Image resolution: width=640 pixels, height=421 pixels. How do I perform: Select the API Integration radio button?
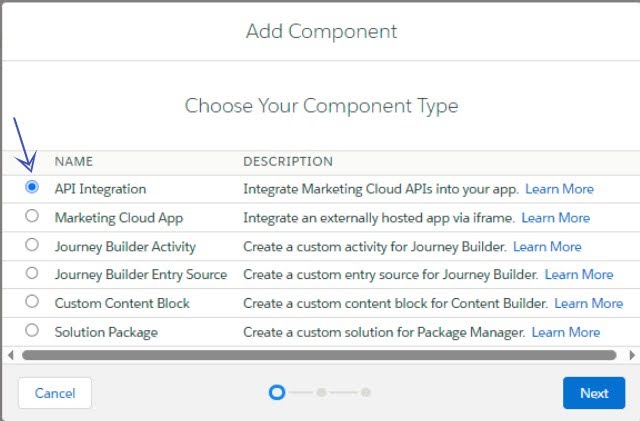coord(32,187)
